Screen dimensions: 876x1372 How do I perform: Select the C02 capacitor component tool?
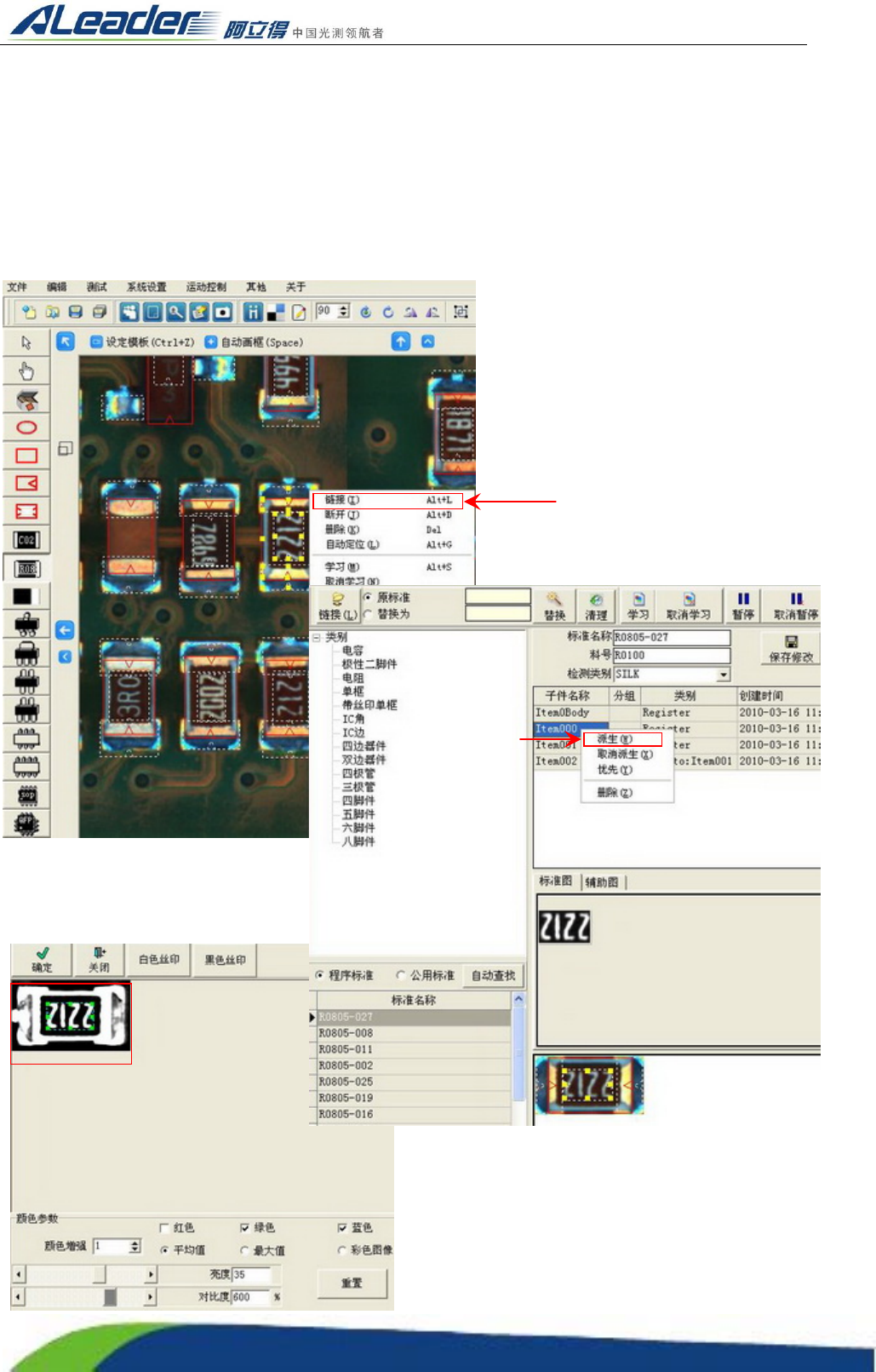coord(26,540)
